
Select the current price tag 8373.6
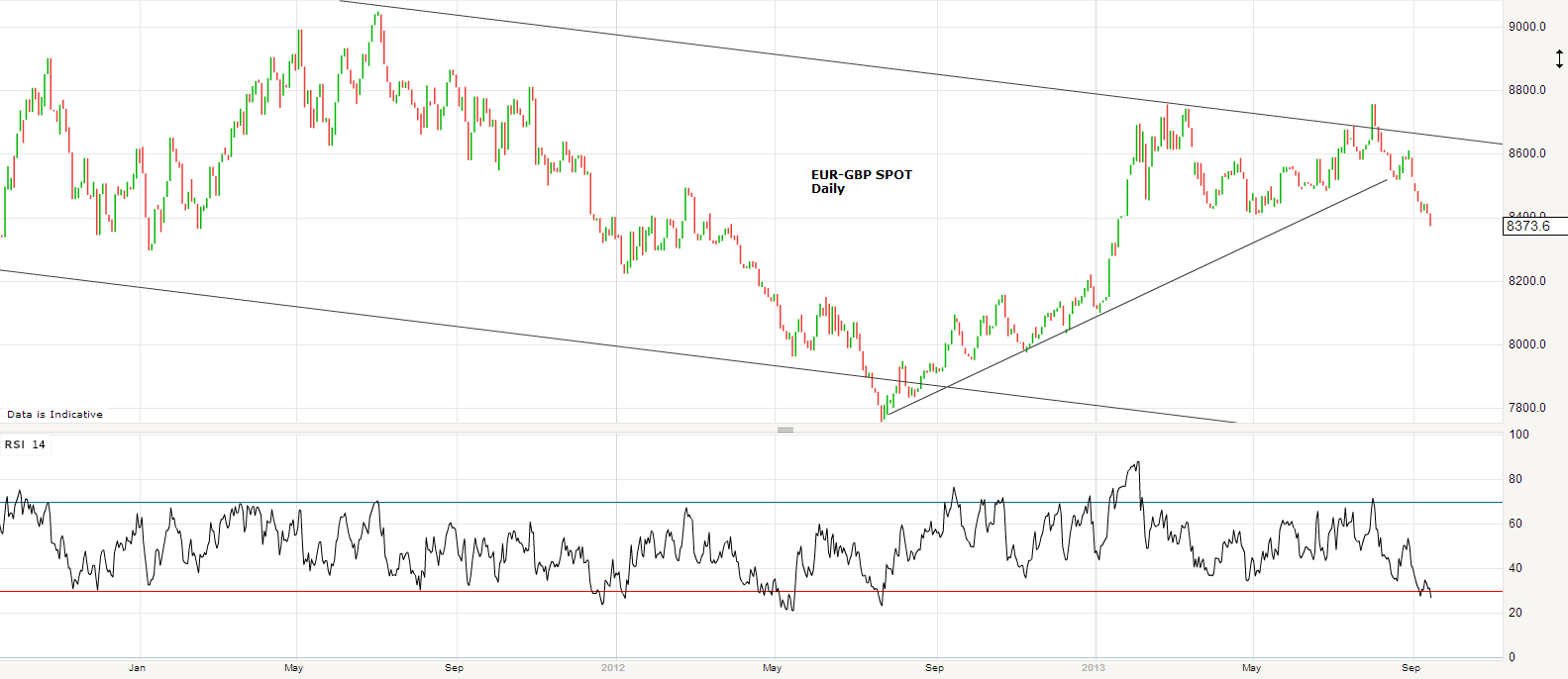tap(1532, 227)
